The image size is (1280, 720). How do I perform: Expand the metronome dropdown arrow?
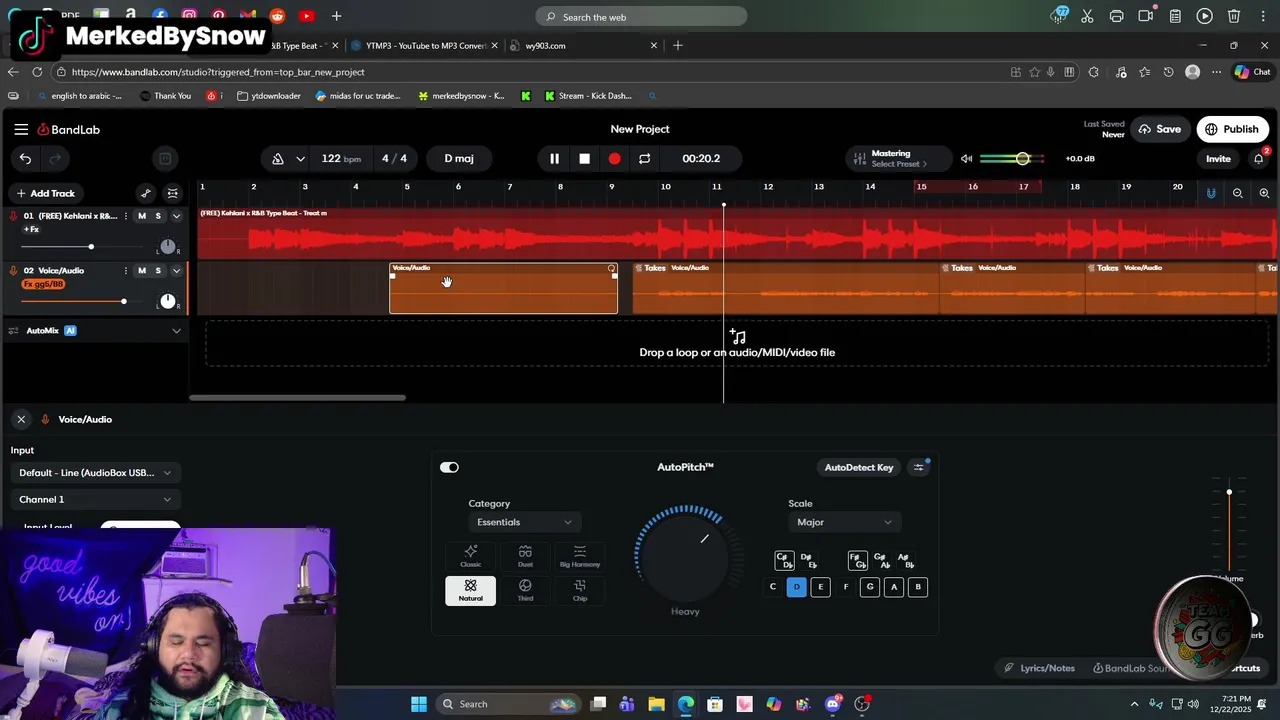click(x=300, y=158)
